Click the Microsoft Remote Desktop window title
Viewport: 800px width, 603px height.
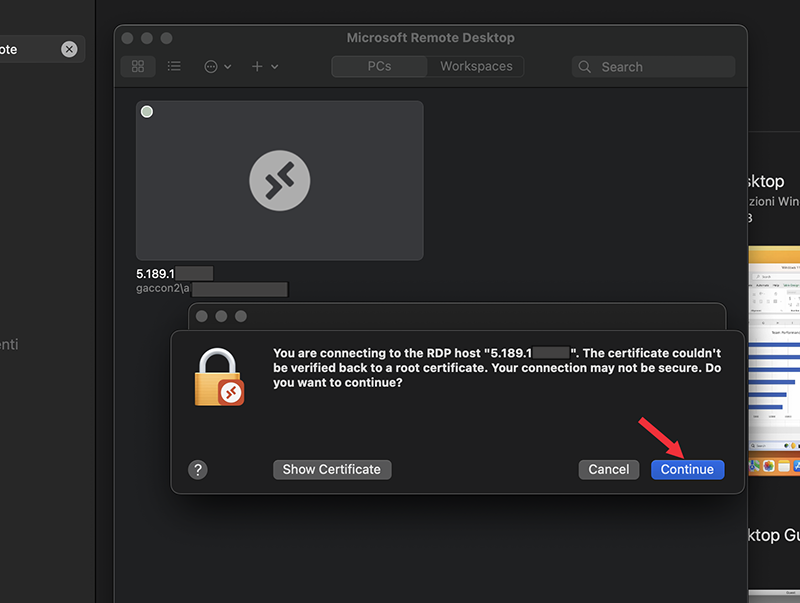[x=431, y=38]
